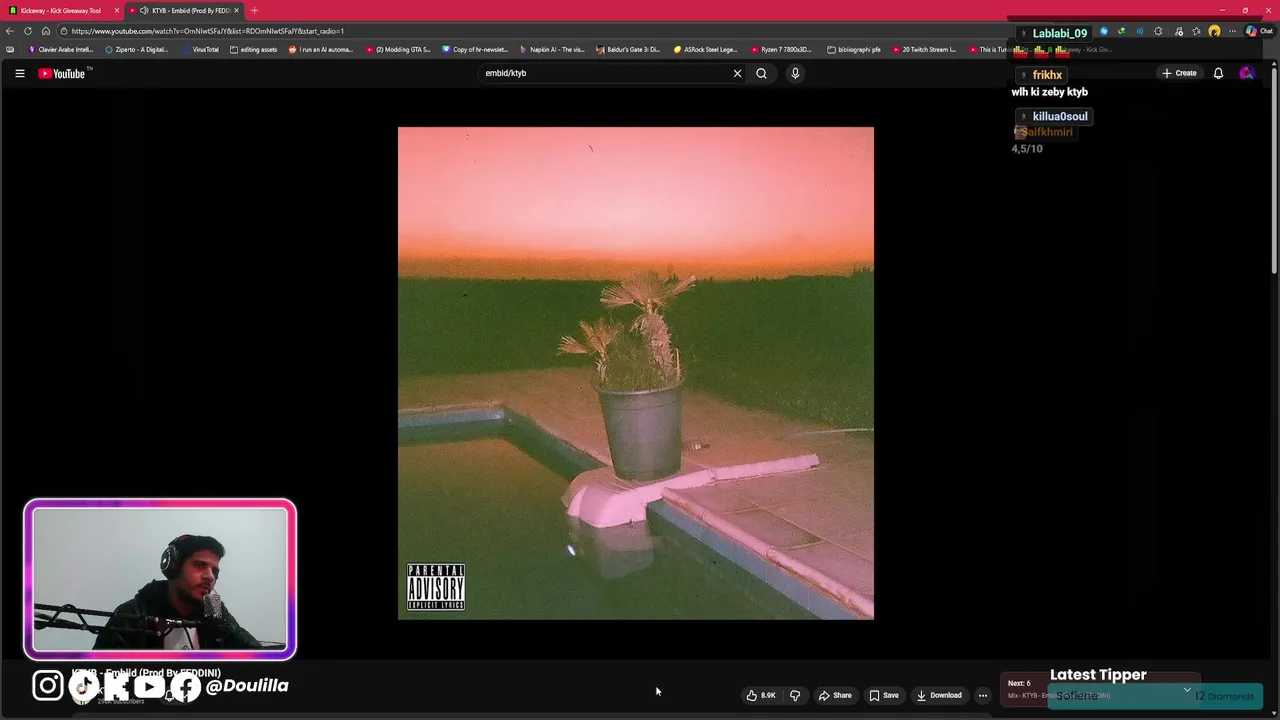
Task: Close the Kickaway browser tab
Action: [x=117, y=10]
